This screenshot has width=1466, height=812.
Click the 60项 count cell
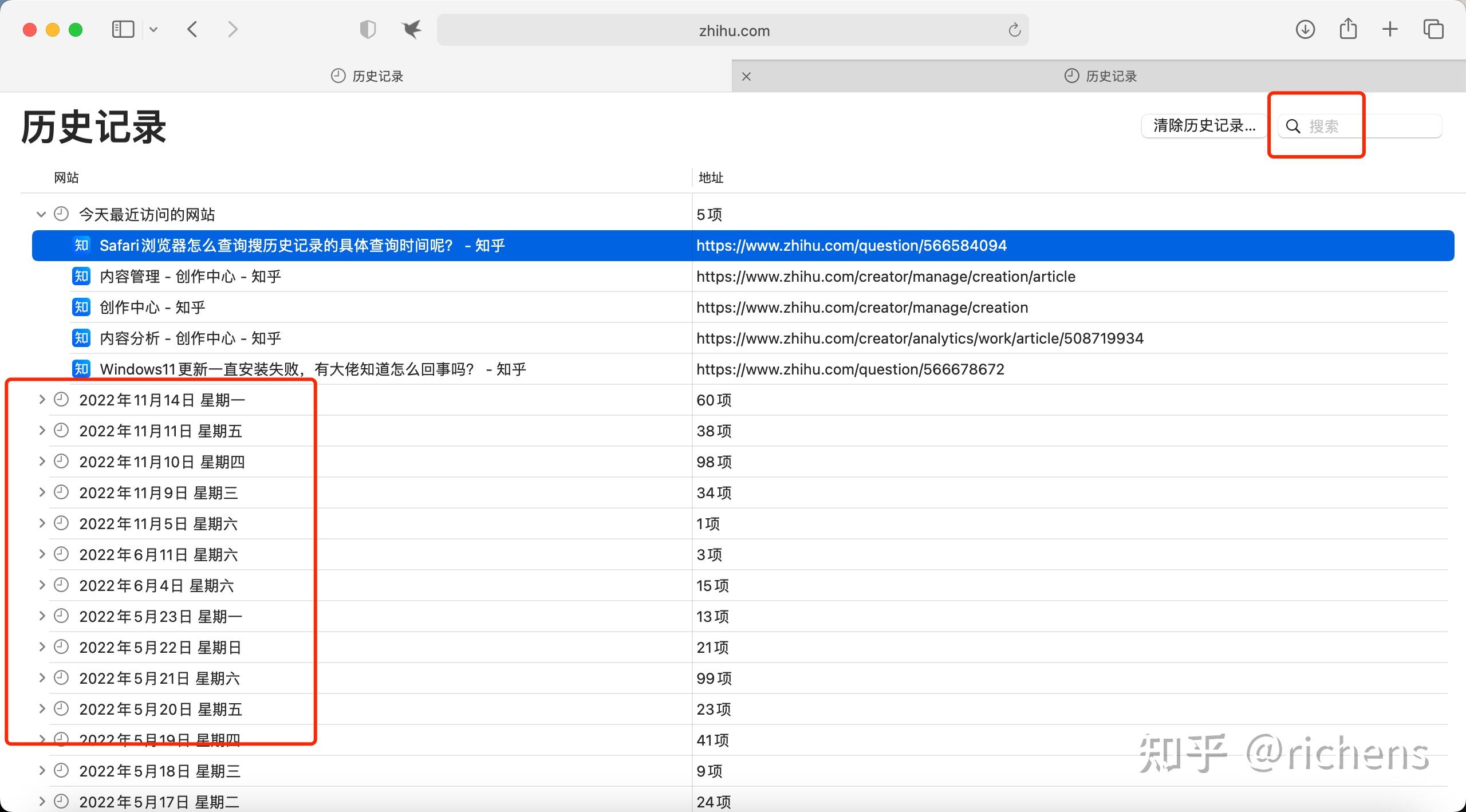(x=714, y=400)
